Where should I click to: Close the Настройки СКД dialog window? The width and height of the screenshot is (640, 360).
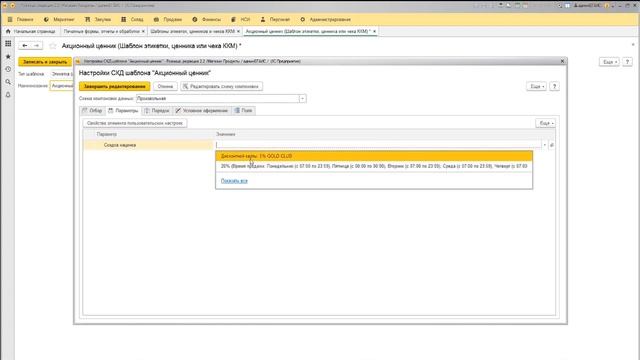click(562, 61)
